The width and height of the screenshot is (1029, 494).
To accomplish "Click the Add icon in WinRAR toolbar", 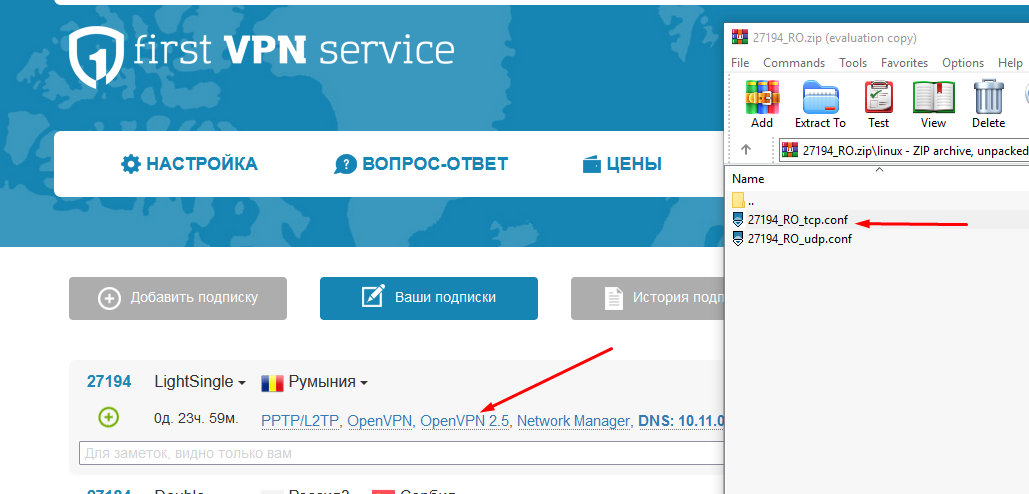I will click(762, 99).
